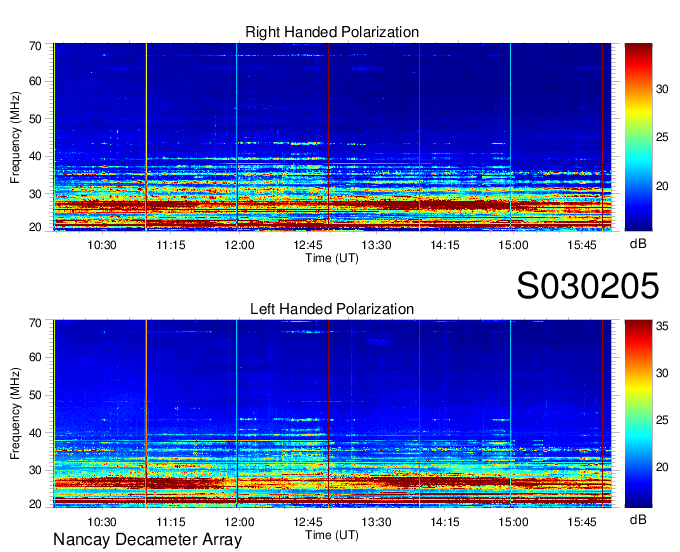Click the 11:15 tick on the right-handed plot

coord(170,245)
